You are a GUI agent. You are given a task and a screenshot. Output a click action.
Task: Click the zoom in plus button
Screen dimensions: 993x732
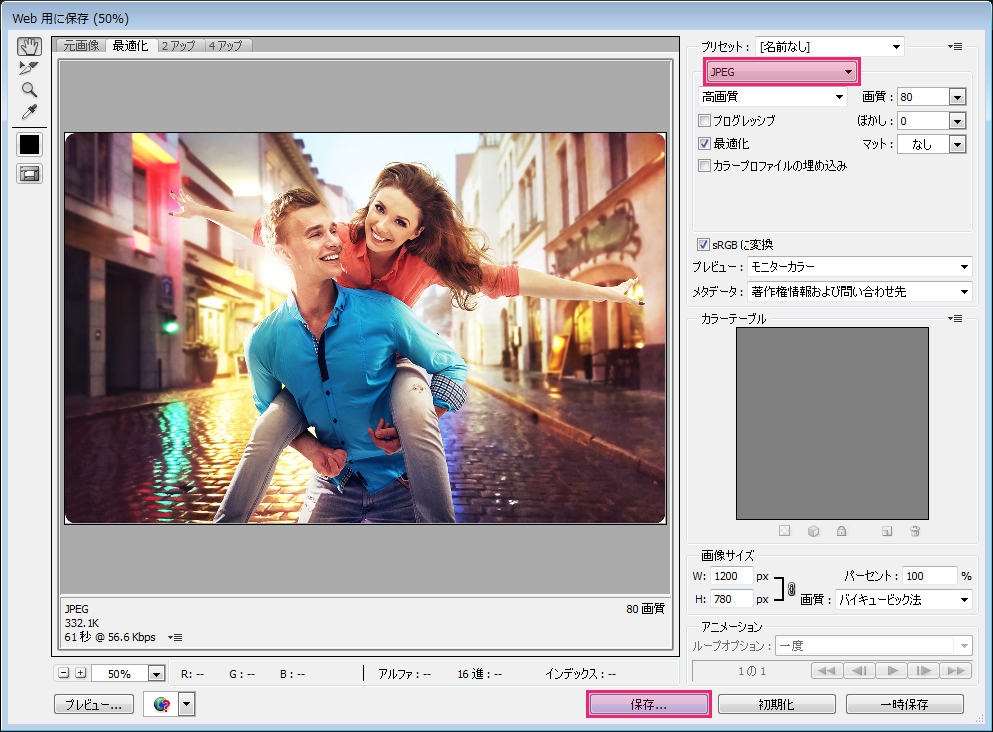tap(81, 673)
